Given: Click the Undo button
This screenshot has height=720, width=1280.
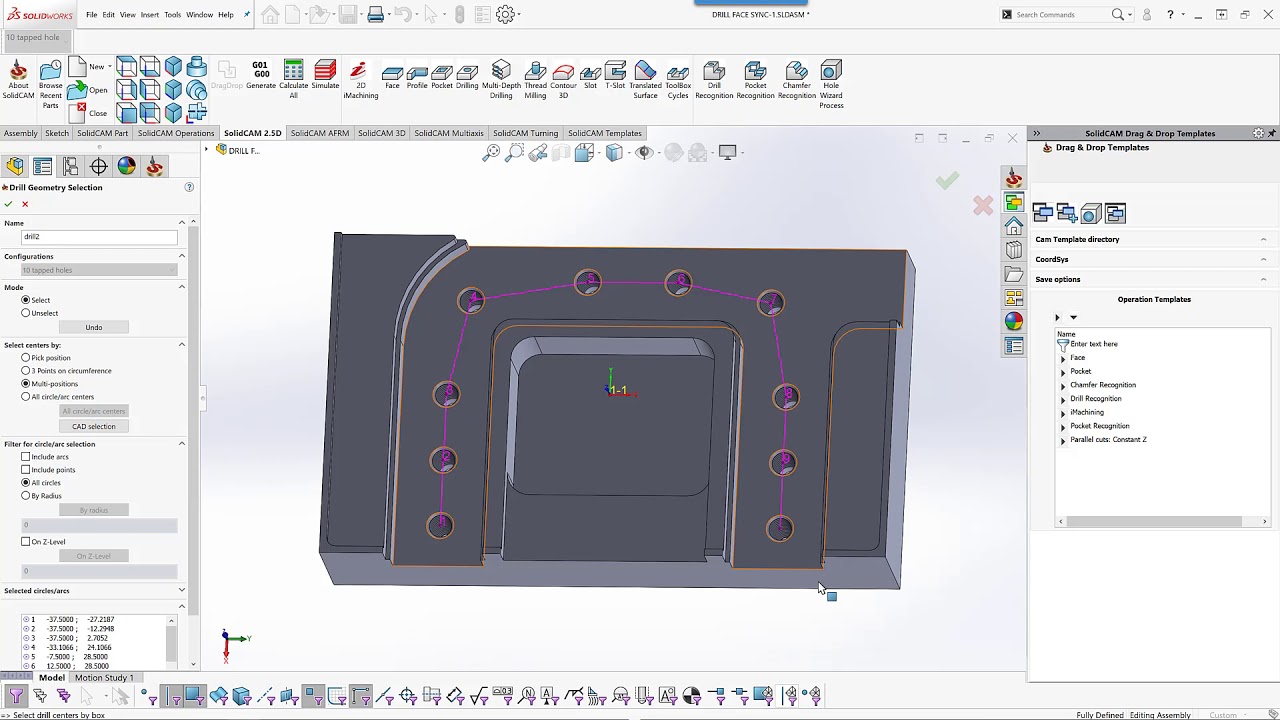Looking at the screenshot, I should tap(94, 327).
